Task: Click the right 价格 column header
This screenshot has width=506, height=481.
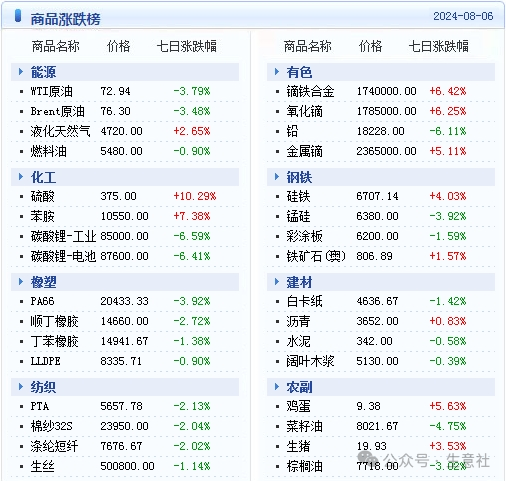Action: point(370,46)
